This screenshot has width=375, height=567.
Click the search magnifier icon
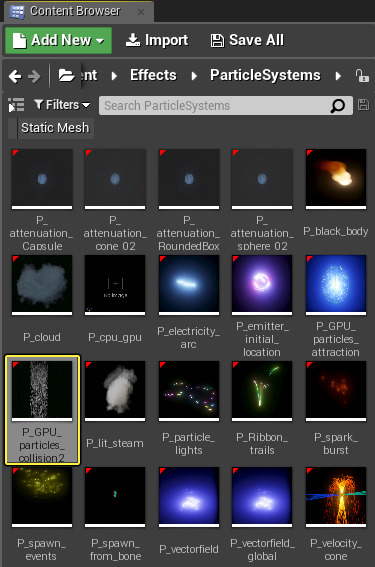(x=338, y=106)
